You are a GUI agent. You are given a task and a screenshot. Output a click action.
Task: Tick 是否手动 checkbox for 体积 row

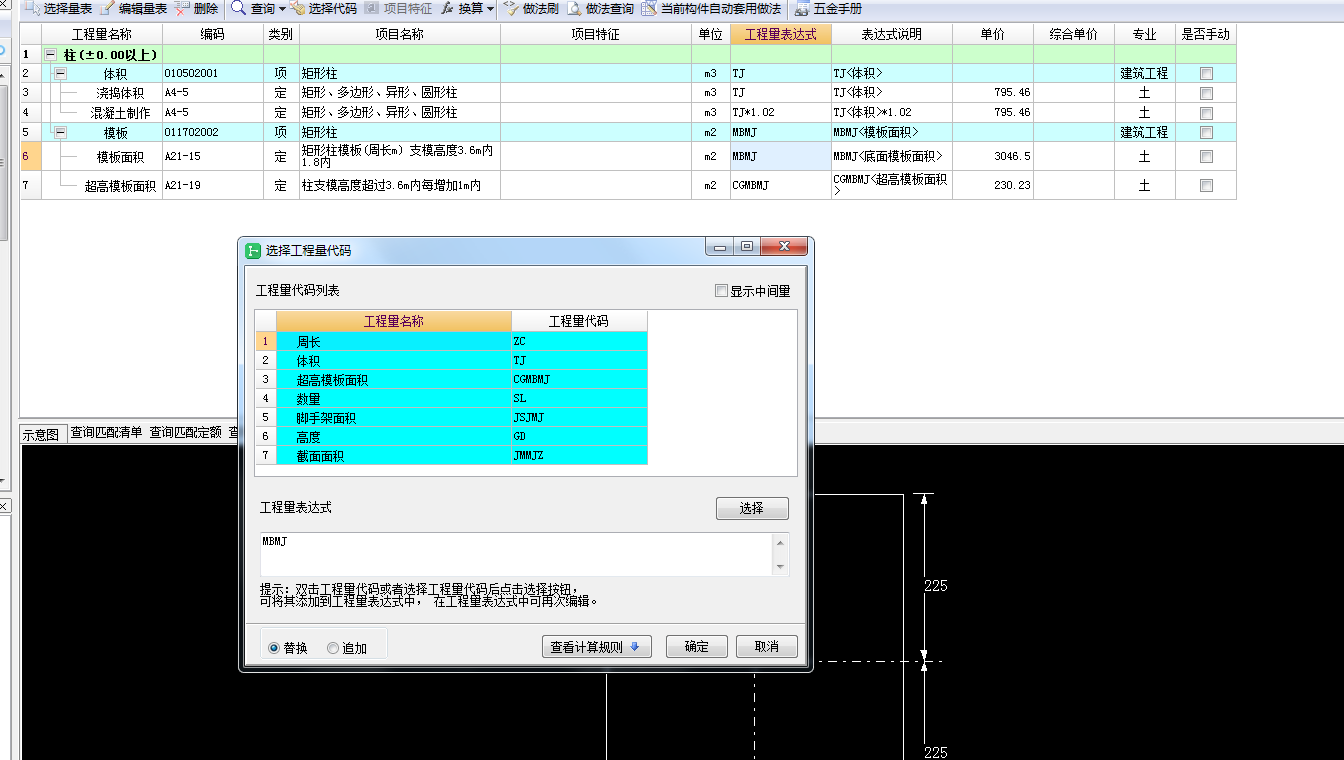click(1206, 73)
